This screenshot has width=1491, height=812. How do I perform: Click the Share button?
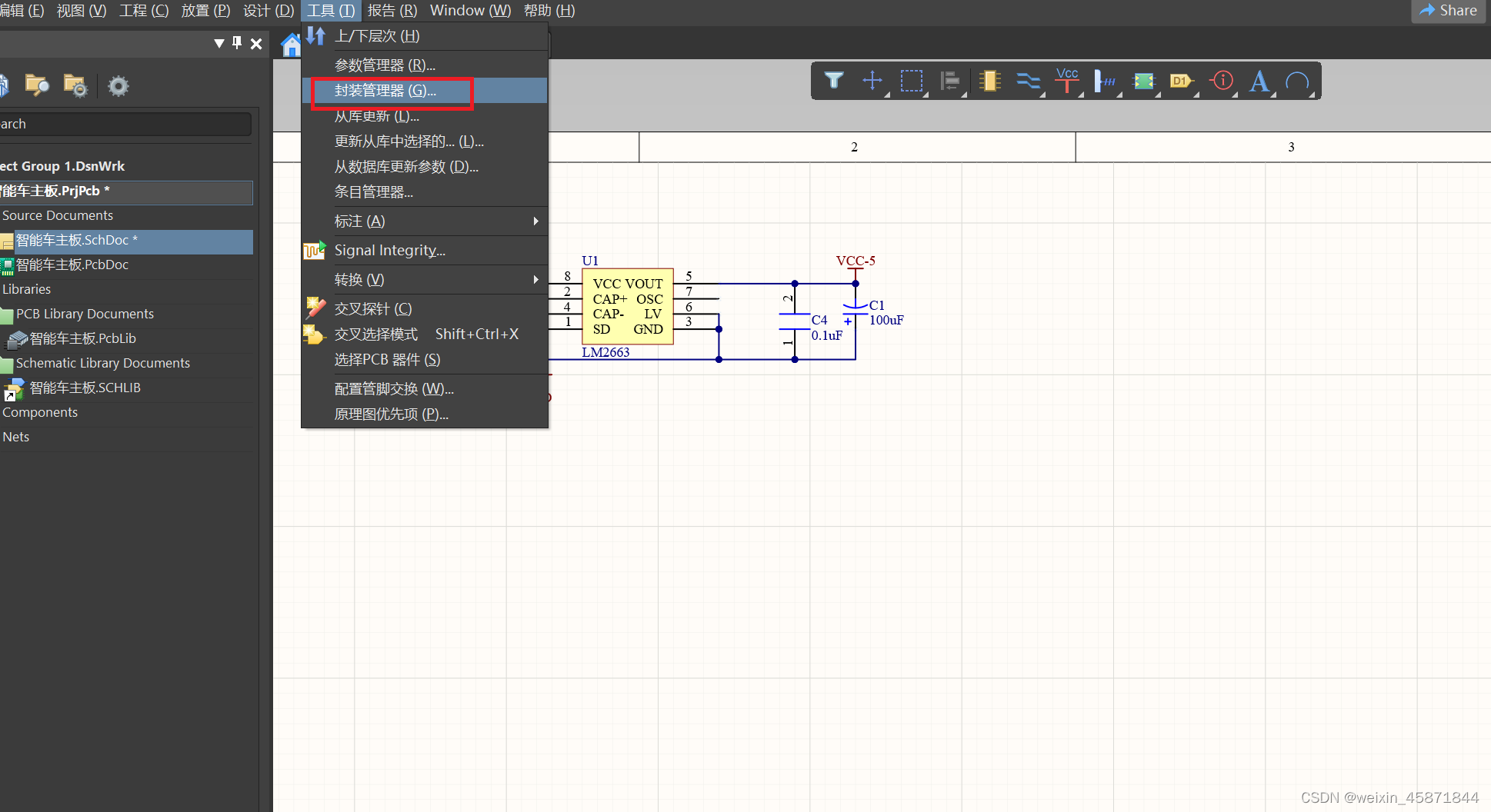pos(1448,11)
